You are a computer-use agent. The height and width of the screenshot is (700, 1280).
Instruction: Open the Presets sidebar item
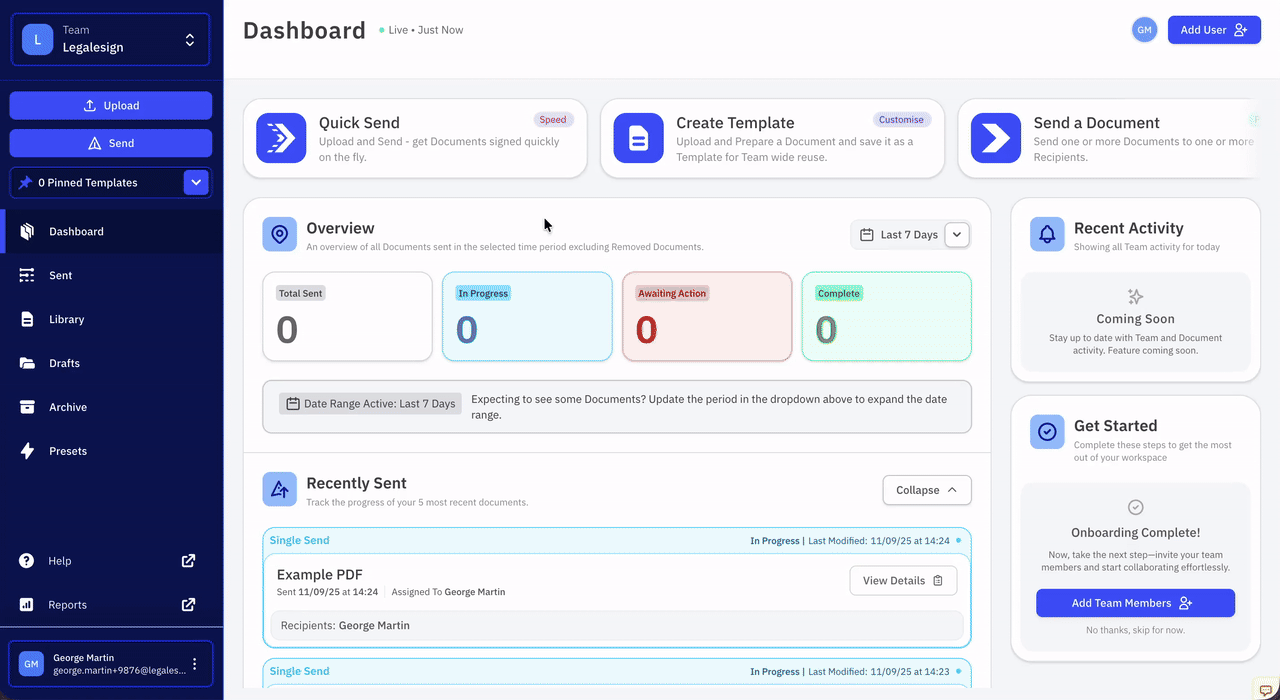pos(68,451)
